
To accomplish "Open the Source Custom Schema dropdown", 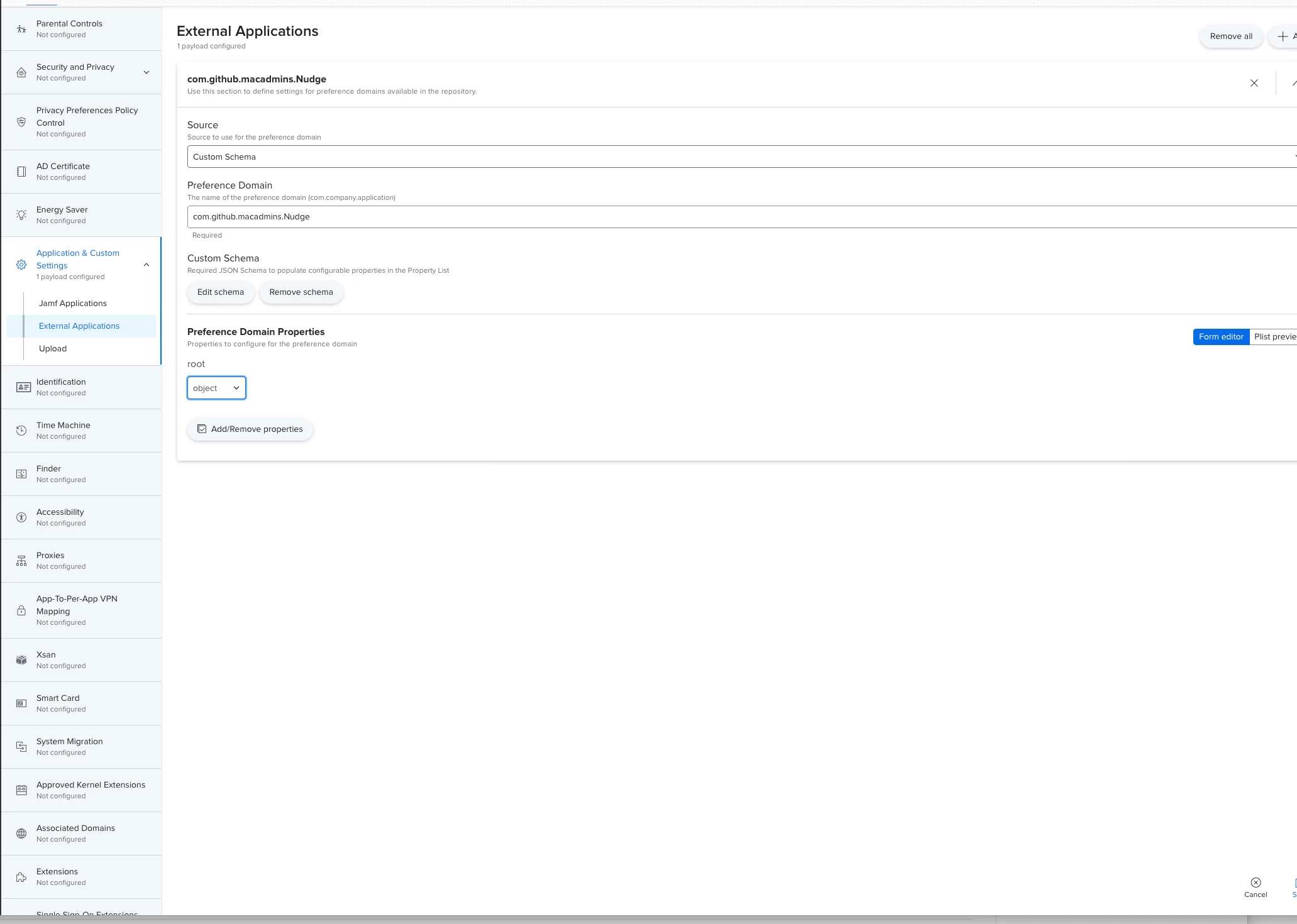I will coord(742,157).
